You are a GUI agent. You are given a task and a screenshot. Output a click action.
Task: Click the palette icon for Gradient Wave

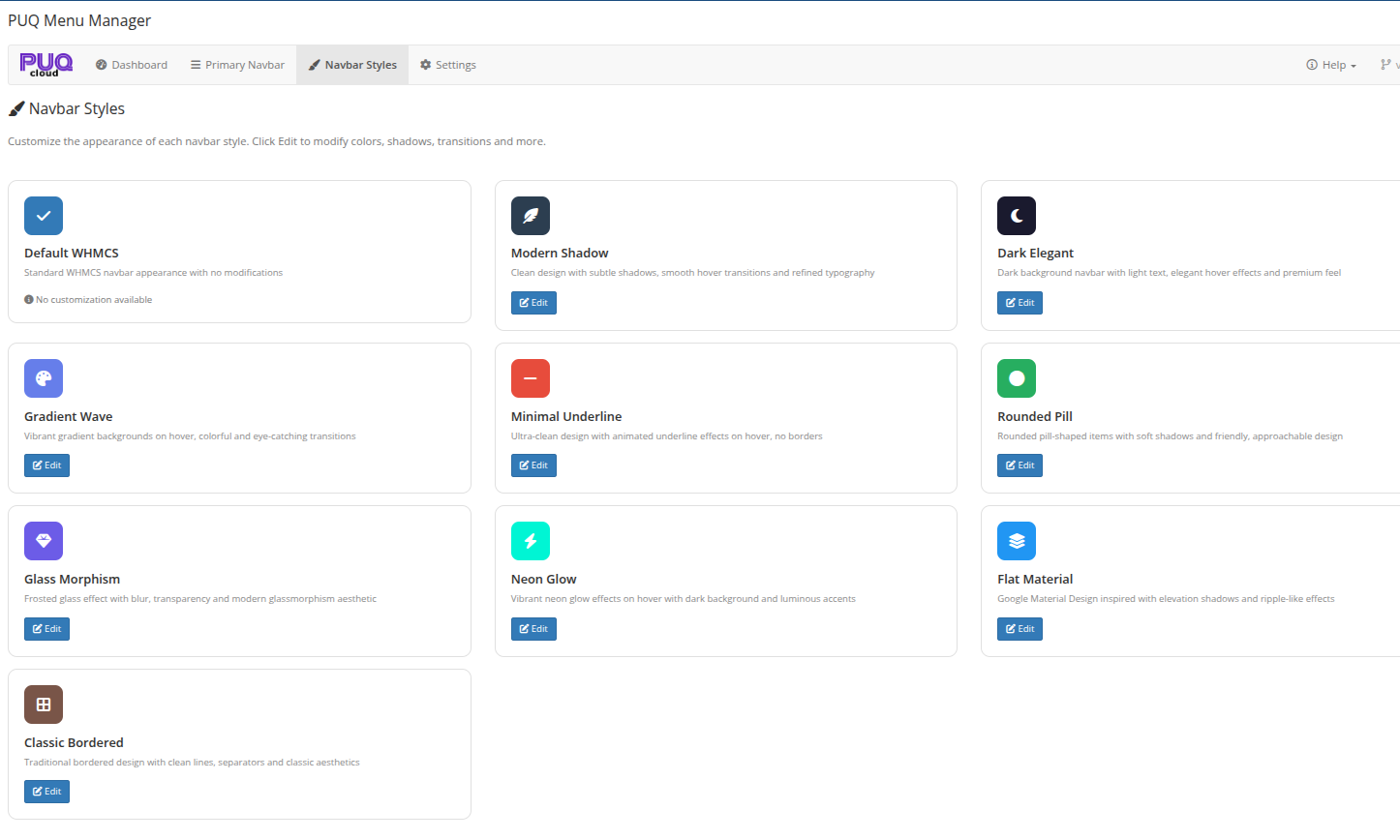pyautogui.click(x=44, y=377)
